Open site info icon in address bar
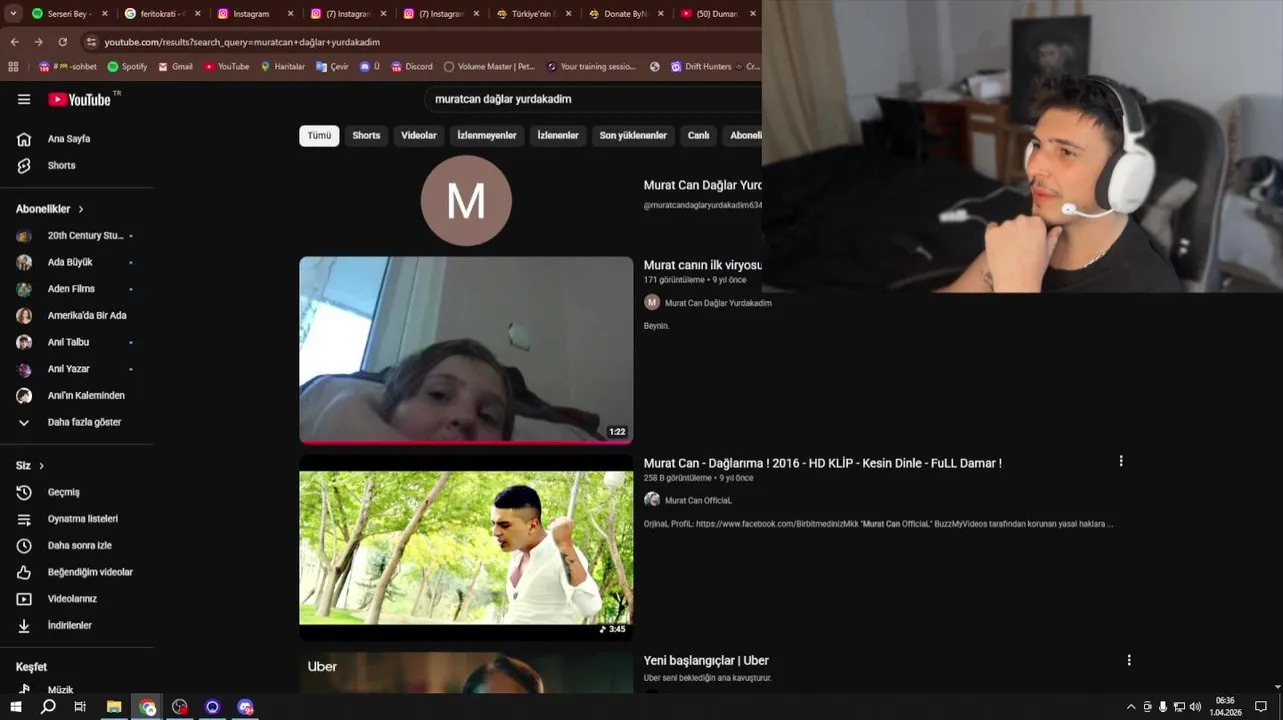The image size is (1283, 720). 91,42
